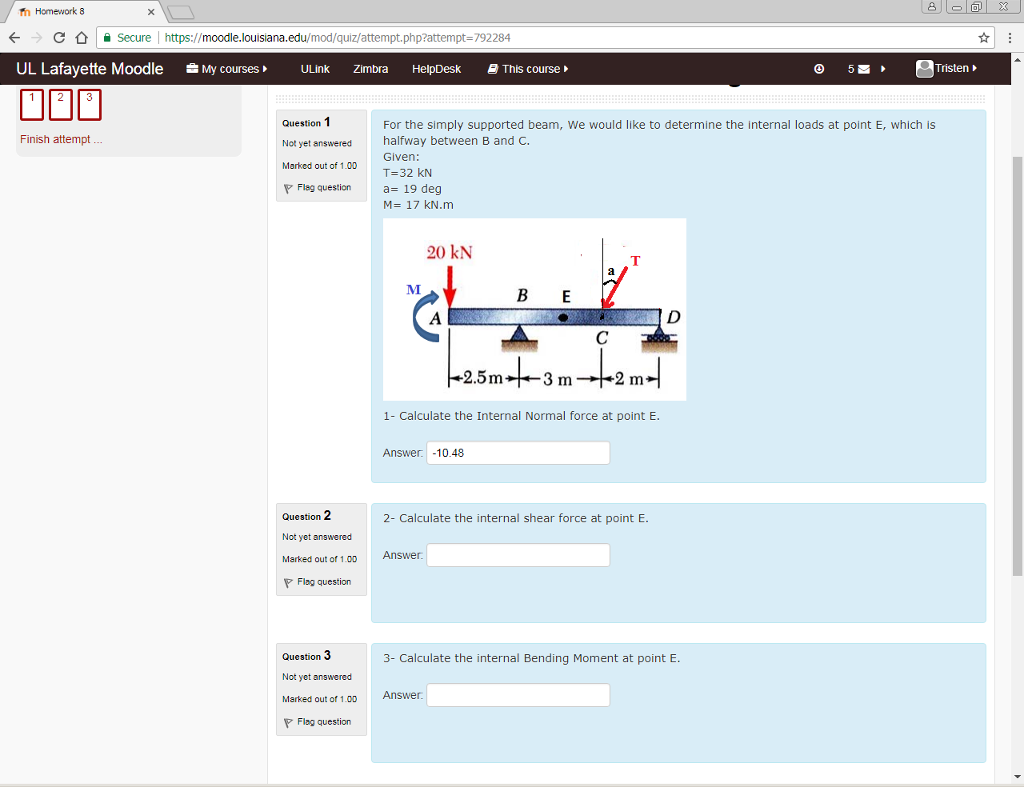This screenshot has width=1024, height=787.
Task: Close the Homework 8 browser tab
Action: point(151,12)
